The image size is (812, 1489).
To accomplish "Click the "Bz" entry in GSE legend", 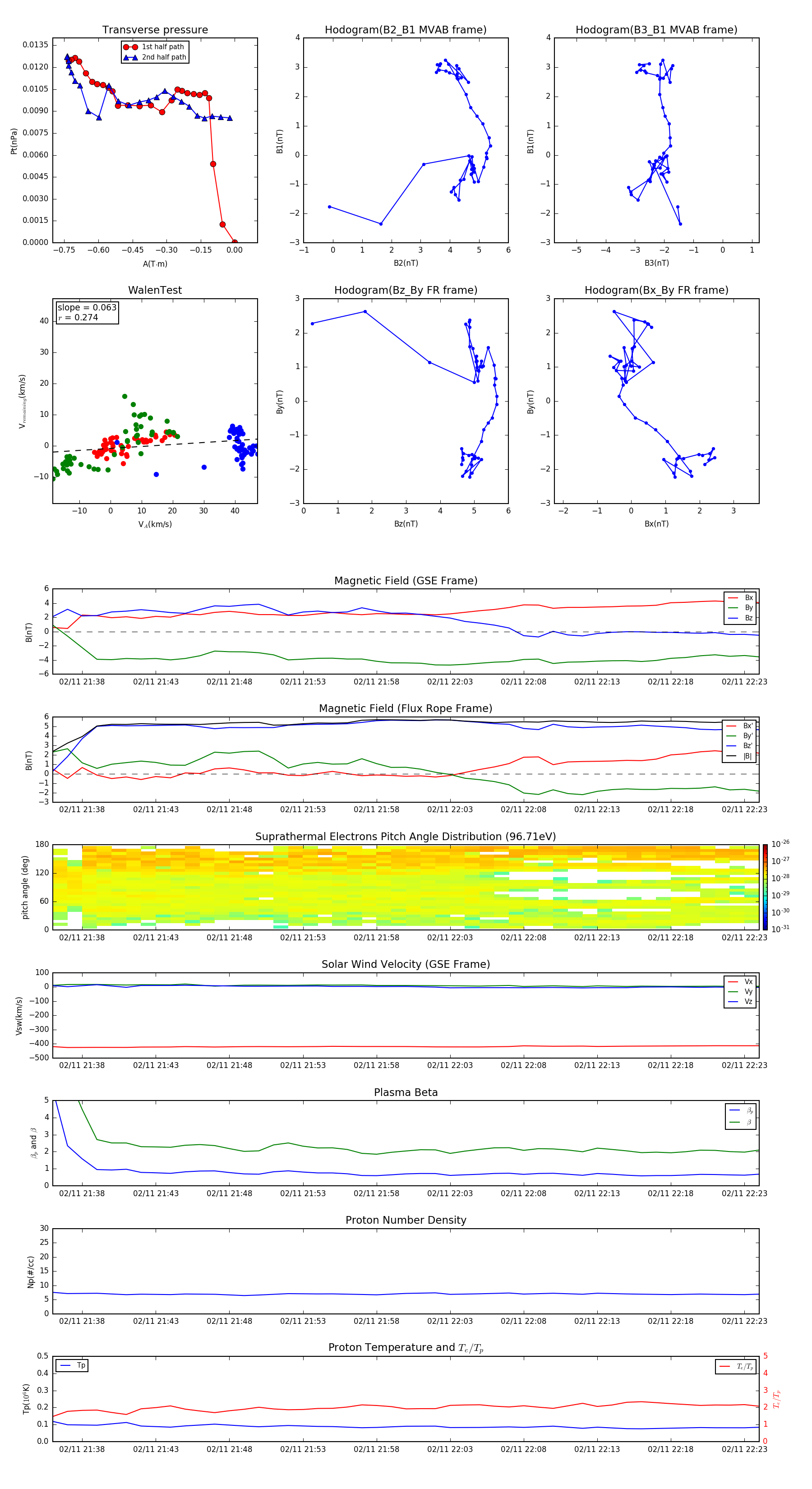I will click(740, 618).
